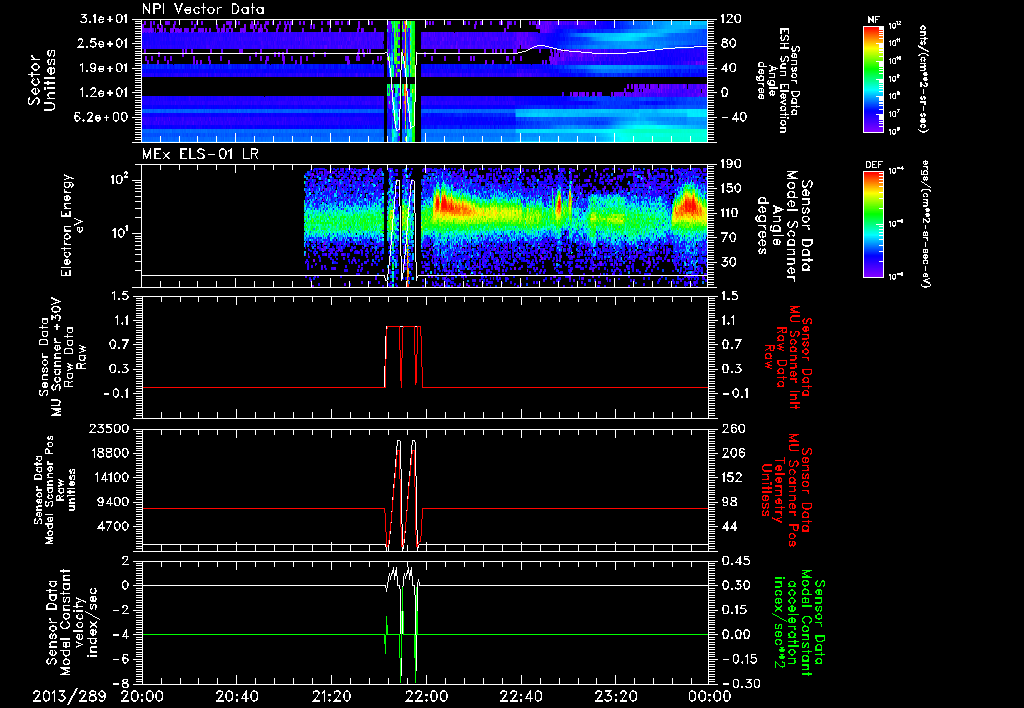The height and width of the screenshot is (708, 1024).
Task: Click the "Sector Unitless" axis title
Action: (42, 80)
